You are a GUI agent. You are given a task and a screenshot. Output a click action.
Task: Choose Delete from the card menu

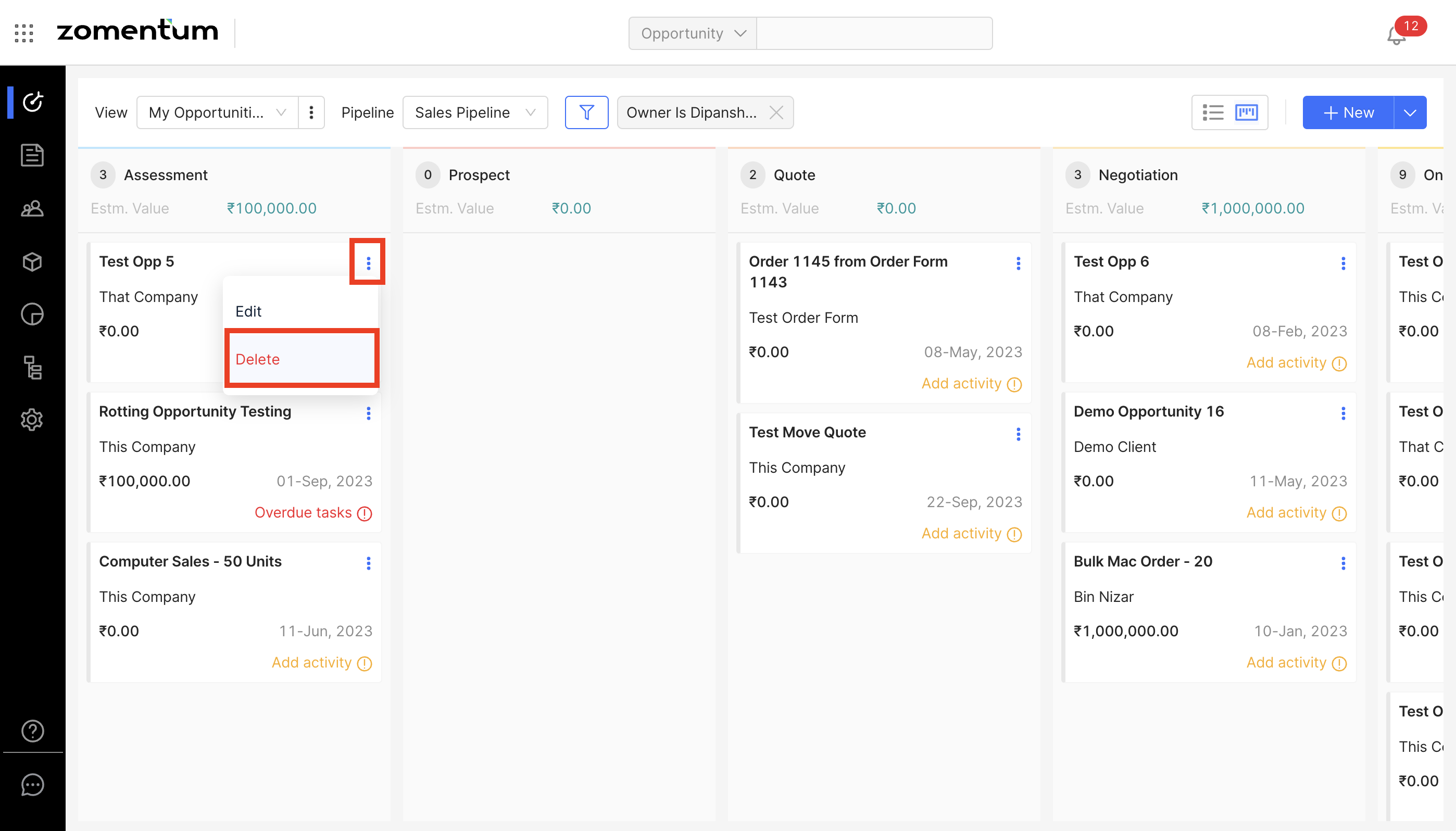(257, 360)
